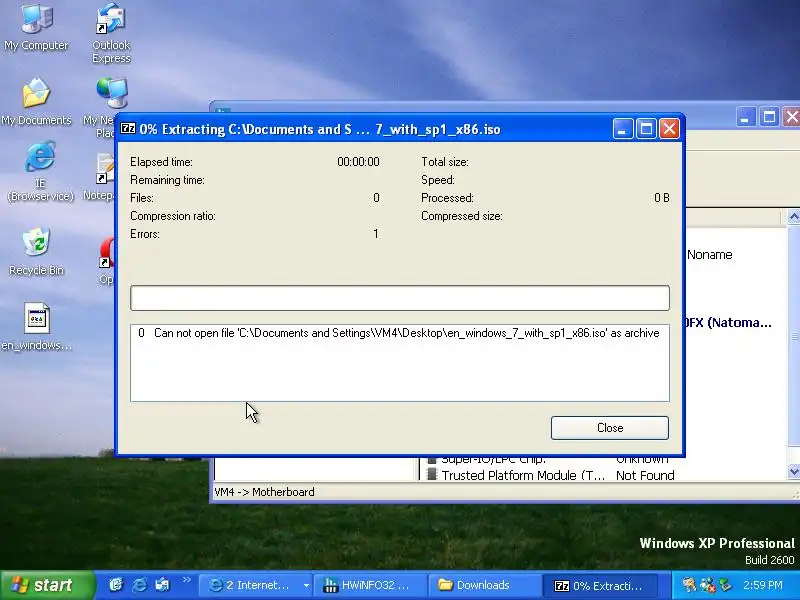
Task: Select the en_windows ISO file on desktop
Action: click(x=36, y=327)
